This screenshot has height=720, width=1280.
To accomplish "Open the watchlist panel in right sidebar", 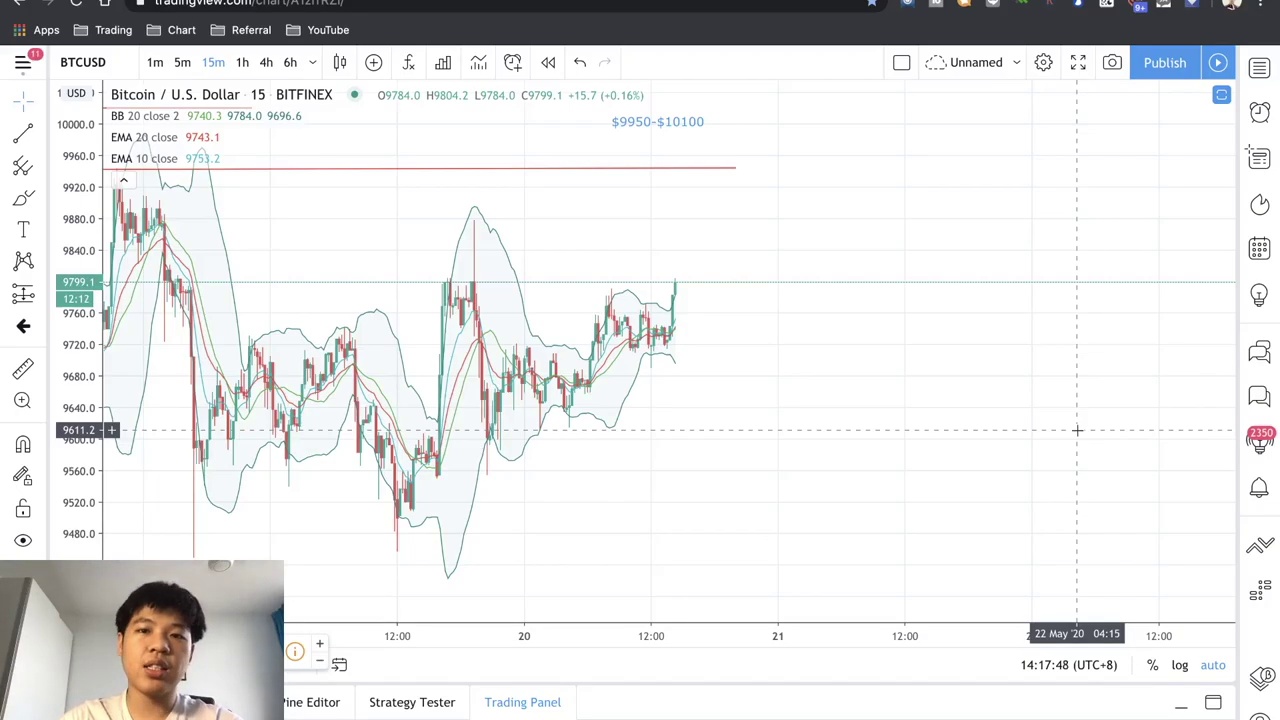I will point(1259,67).
